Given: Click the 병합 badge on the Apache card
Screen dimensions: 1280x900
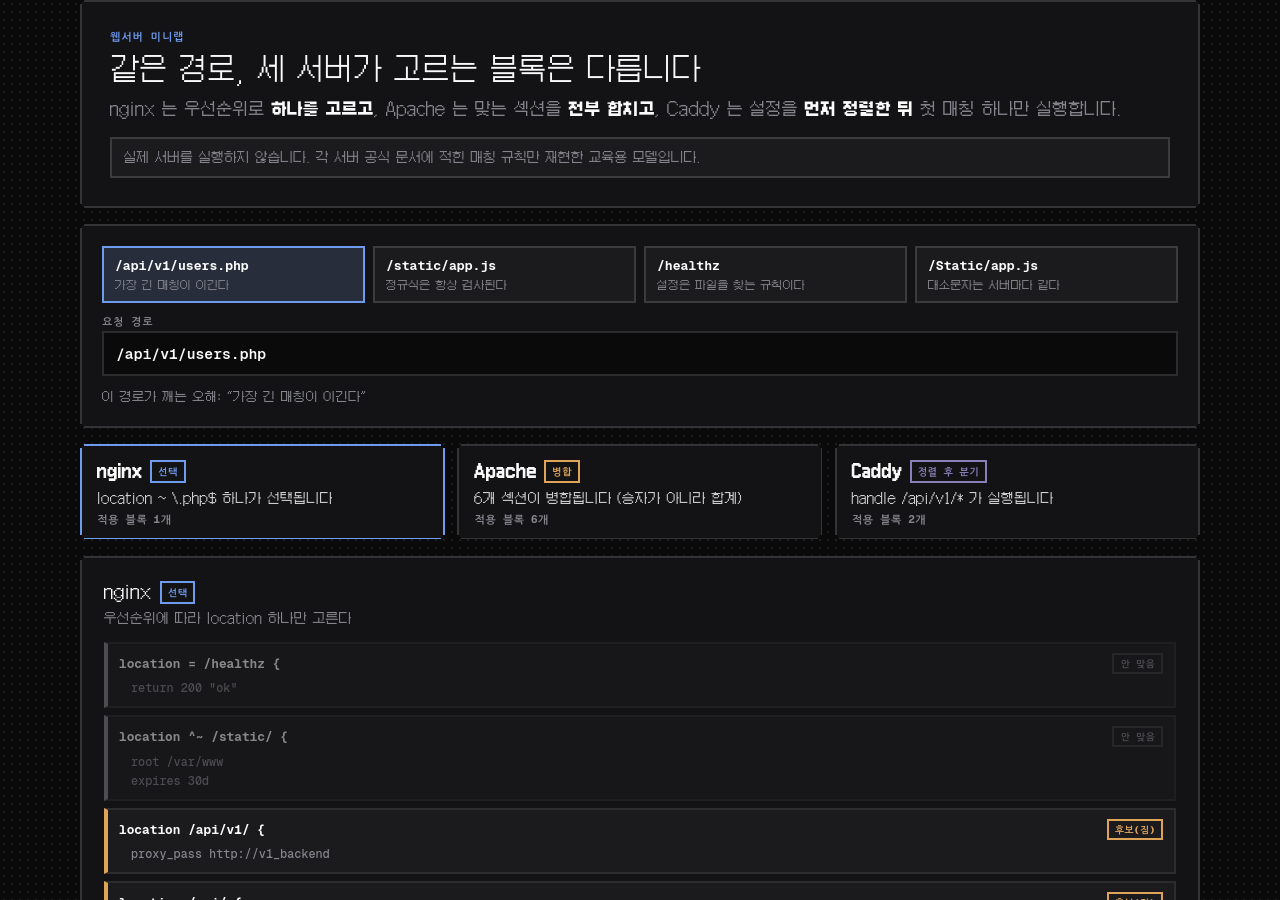Looking at the screenshot, I should [x=562, y=471].
